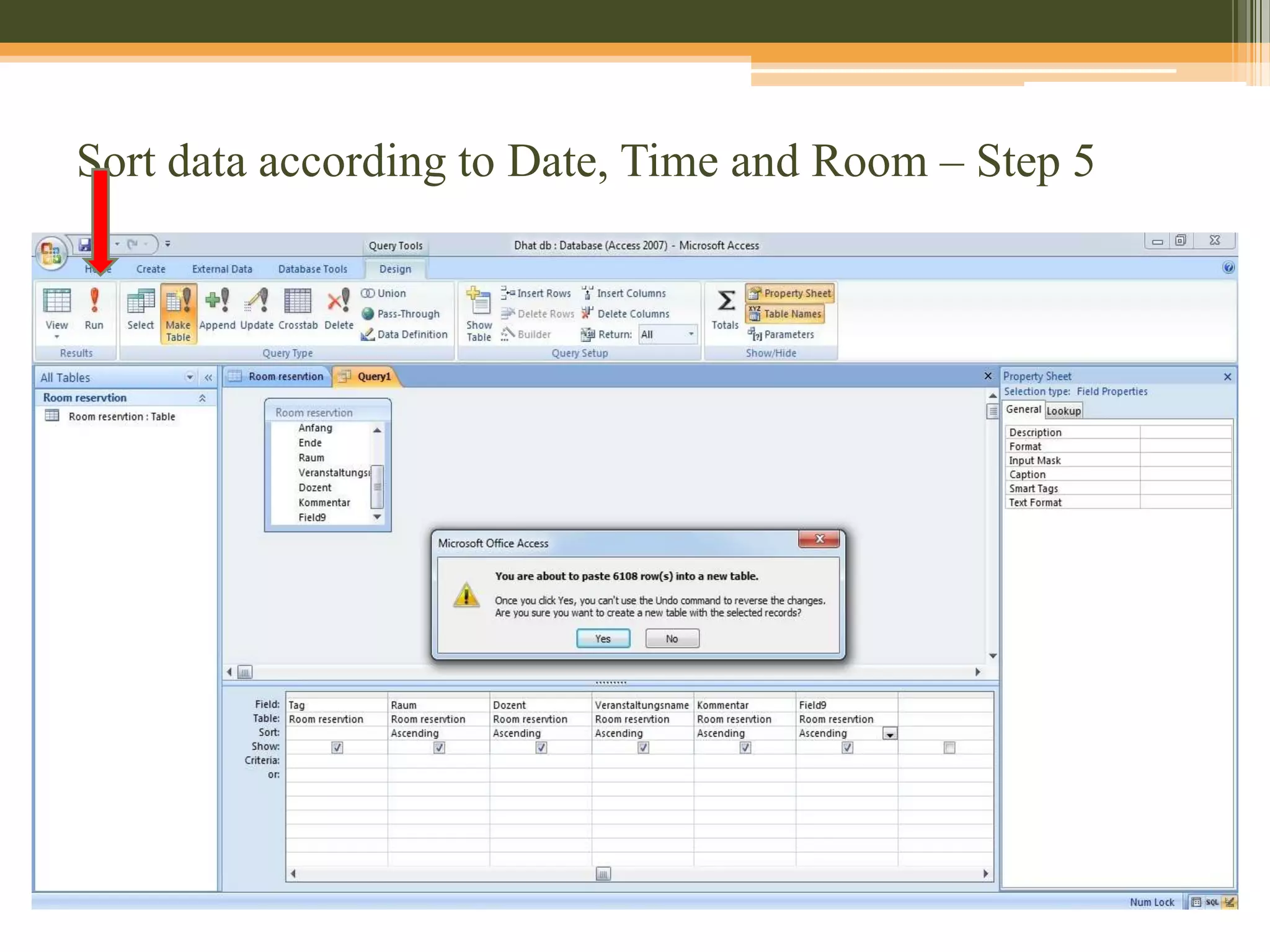Open General tab in Property Sheet
The width and height of the screenshot is (1270, 952).
(x=1023, y=410)
